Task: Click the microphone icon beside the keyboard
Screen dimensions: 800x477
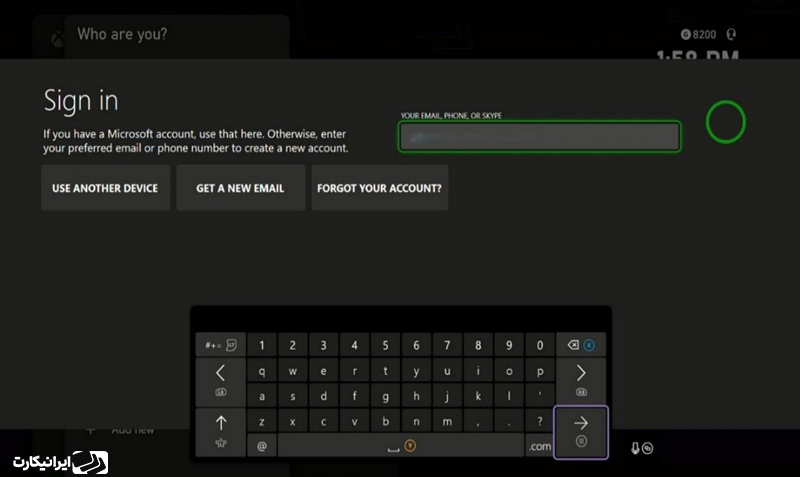Action: click(x=635, y=447)
